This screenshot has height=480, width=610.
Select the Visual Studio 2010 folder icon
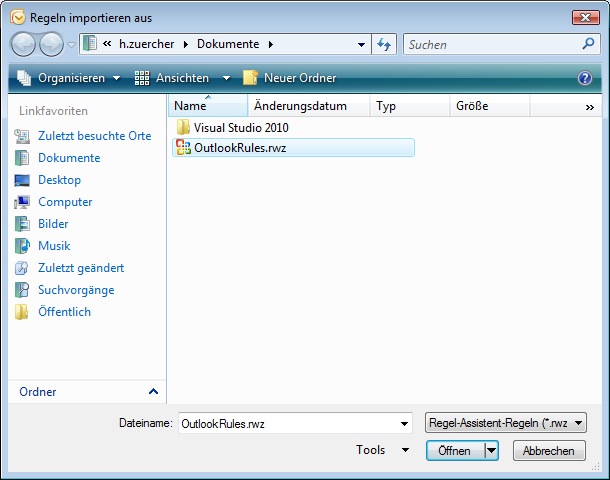183,127
